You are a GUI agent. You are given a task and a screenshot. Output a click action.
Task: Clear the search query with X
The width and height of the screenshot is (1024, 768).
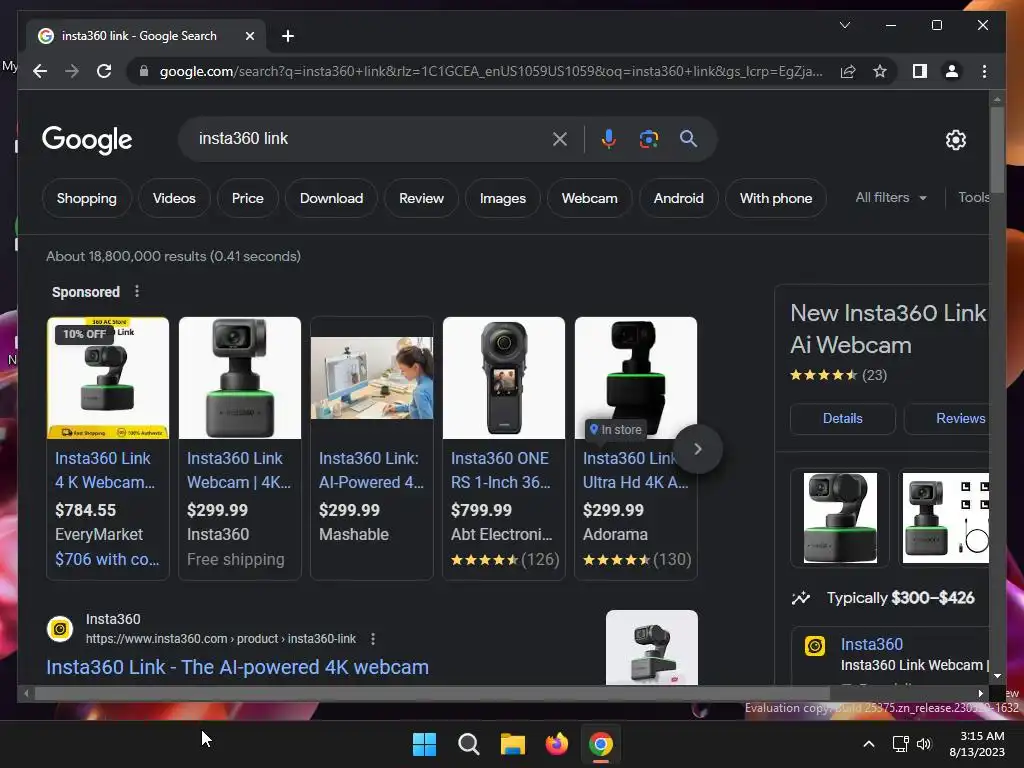click(560, 138)
